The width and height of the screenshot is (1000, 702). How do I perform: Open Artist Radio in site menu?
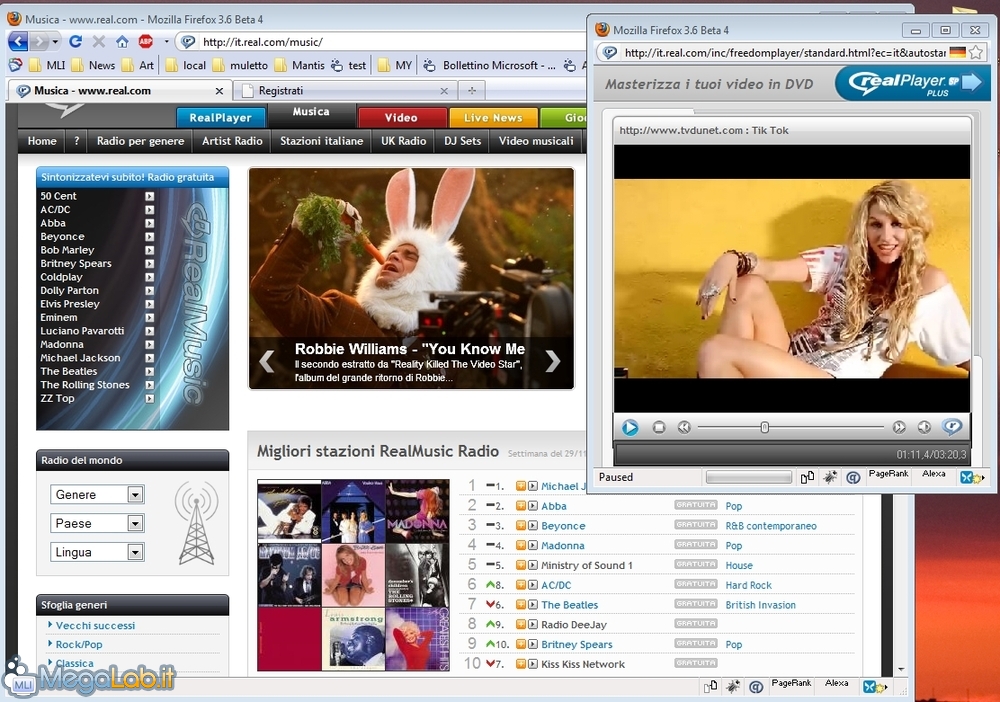click(x=232, y=141)
